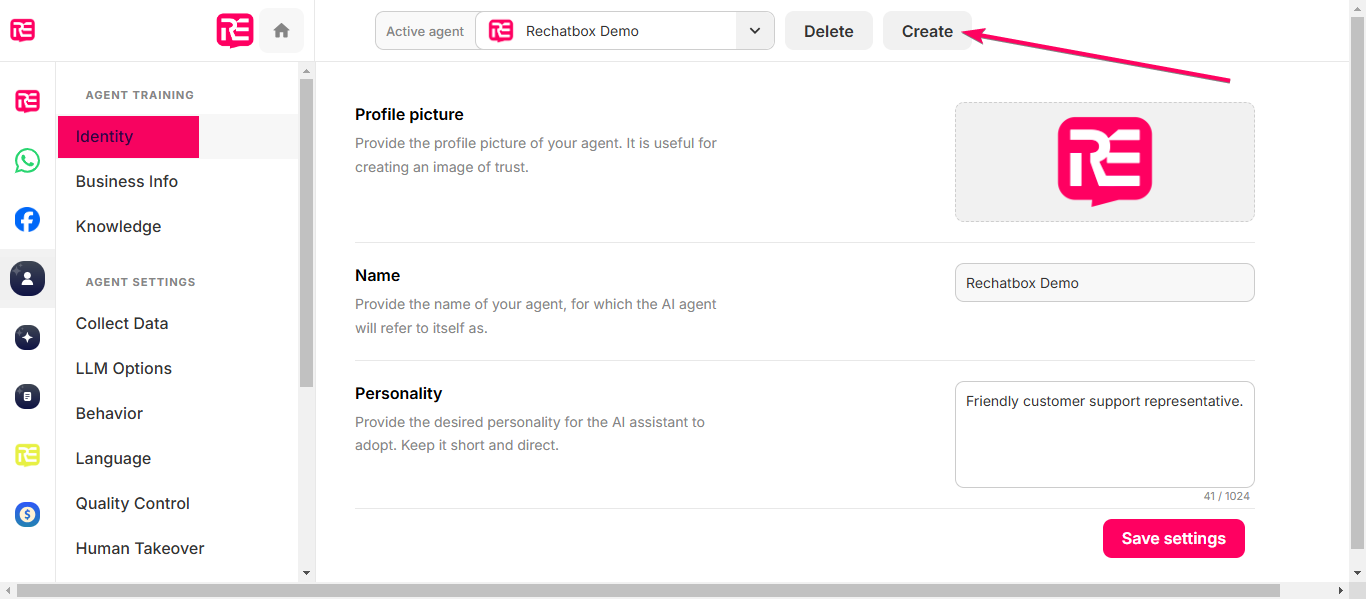1366x599 pixels.
Task: Go to home via house icon
Action: tap(281, 31)
